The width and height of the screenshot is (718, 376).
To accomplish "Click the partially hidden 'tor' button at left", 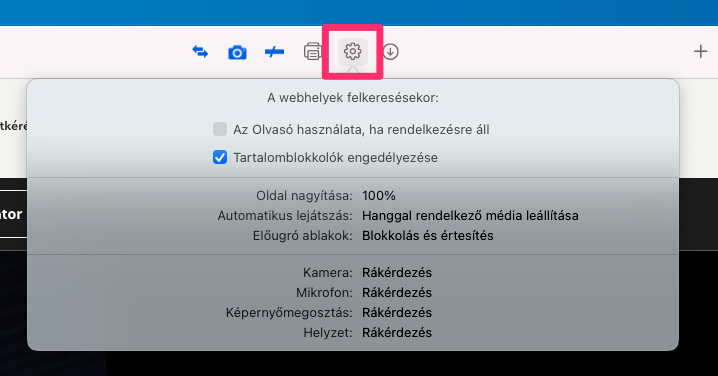I will coord(13,214).
